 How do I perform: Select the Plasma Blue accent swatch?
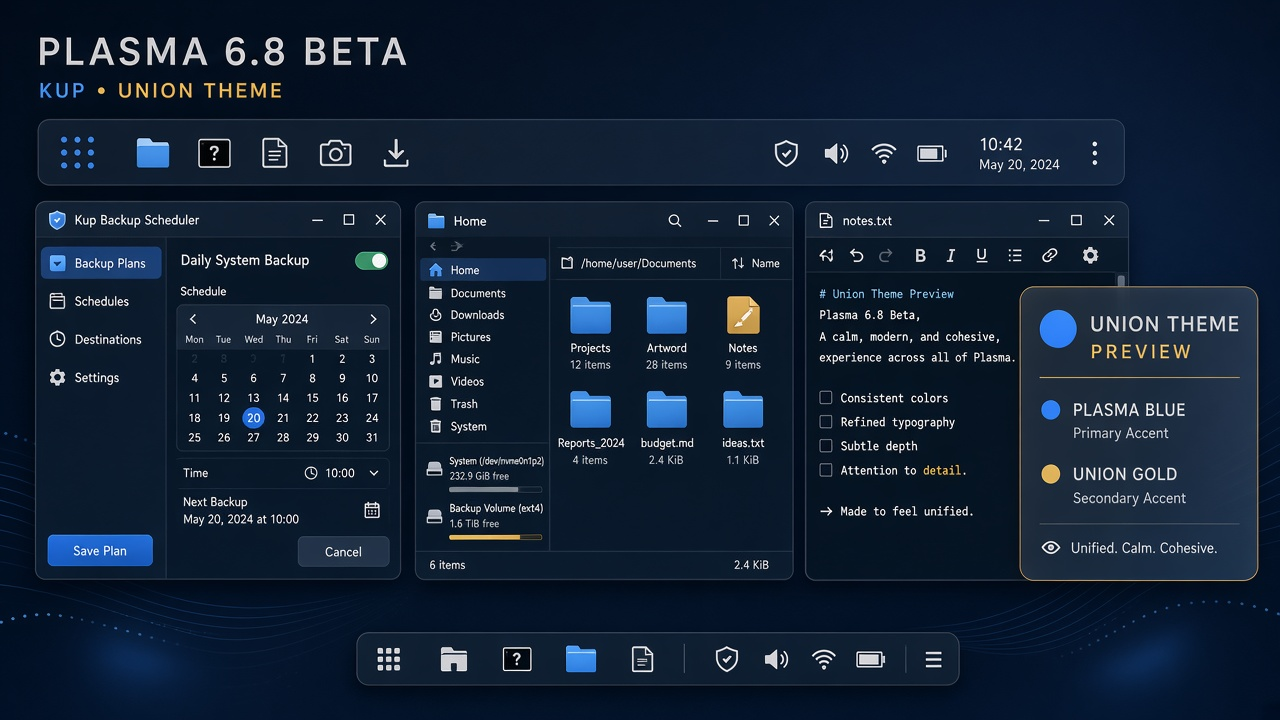[x=1050, y=410]
